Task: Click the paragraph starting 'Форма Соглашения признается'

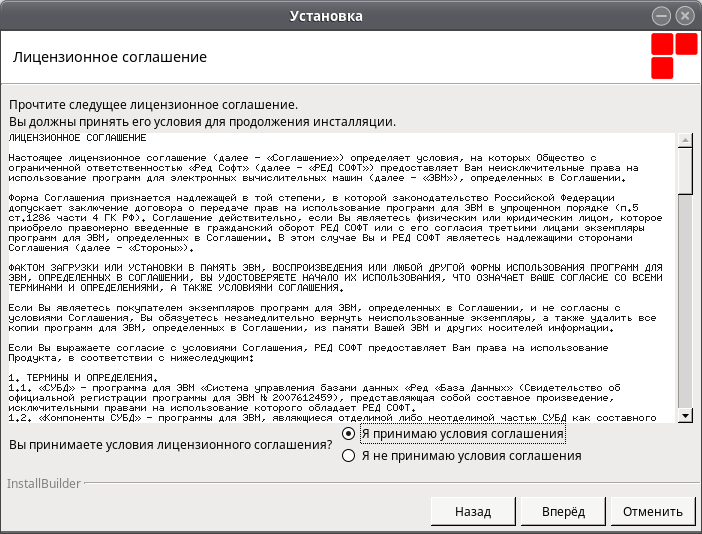Action: tap(335, 223)
